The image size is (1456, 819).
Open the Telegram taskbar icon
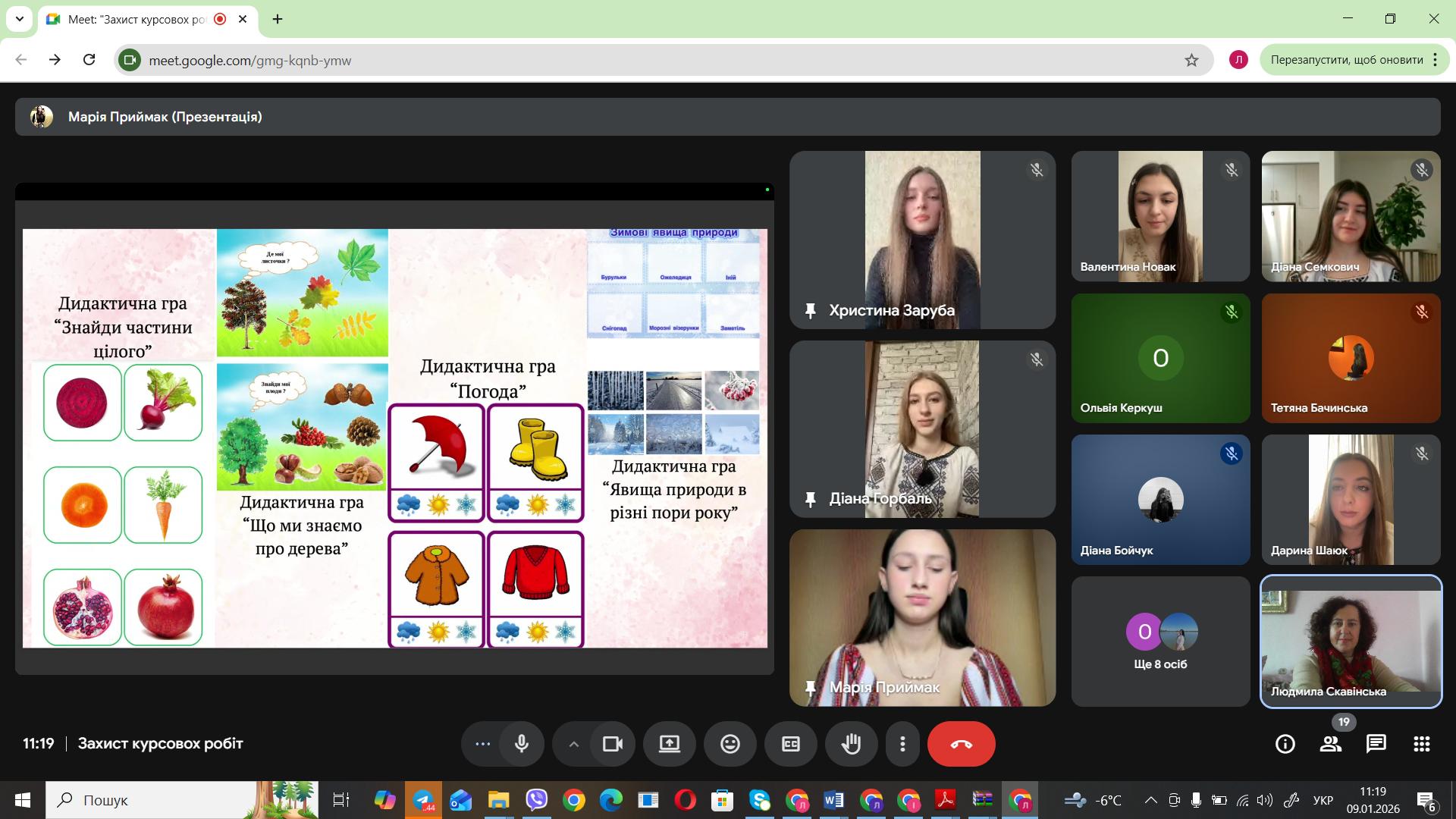423,800
